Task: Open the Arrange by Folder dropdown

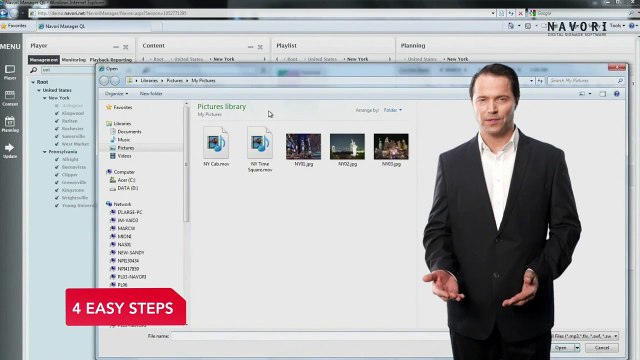Action: pyautogui.click(x=393, y=110)
